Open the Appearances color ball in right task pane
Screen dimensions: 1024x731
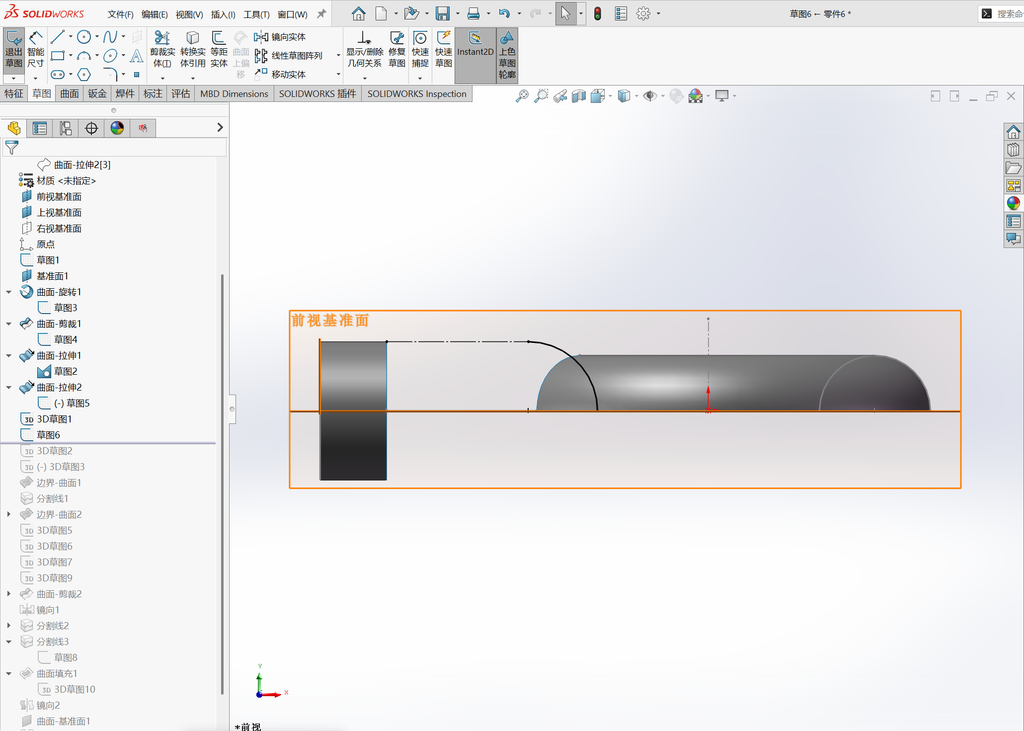point(1013,203)
